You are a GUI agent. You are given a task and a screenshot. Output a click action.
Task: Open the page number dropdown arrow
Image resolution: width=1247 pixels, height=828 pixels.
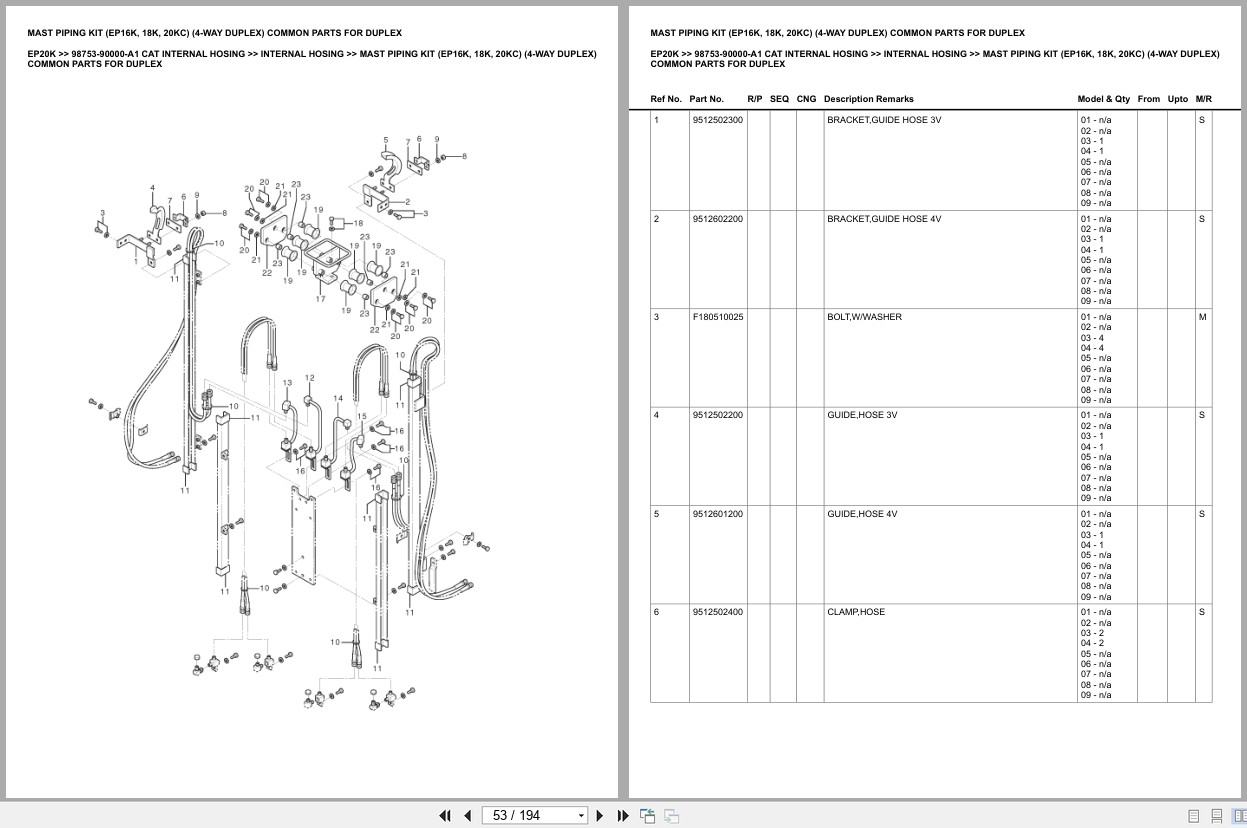click(581, 816)
